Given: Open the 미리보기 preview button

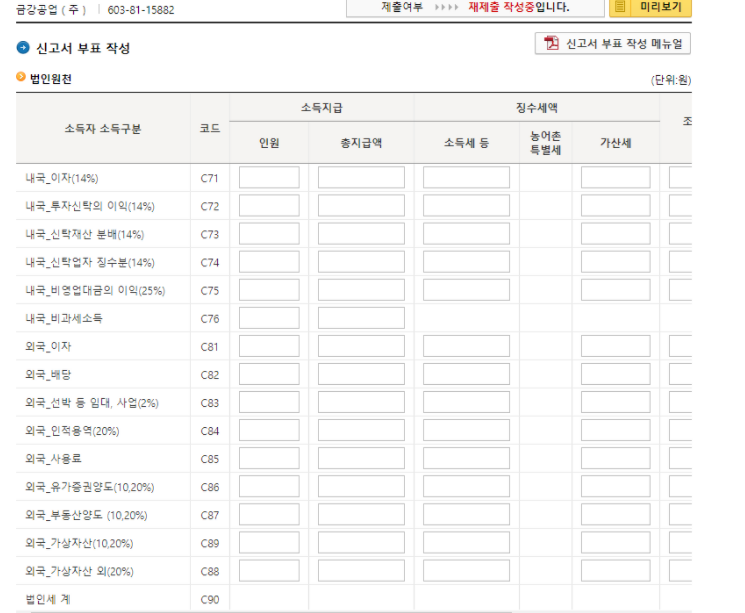Looking at the screenshot, I should coord(649,7).
